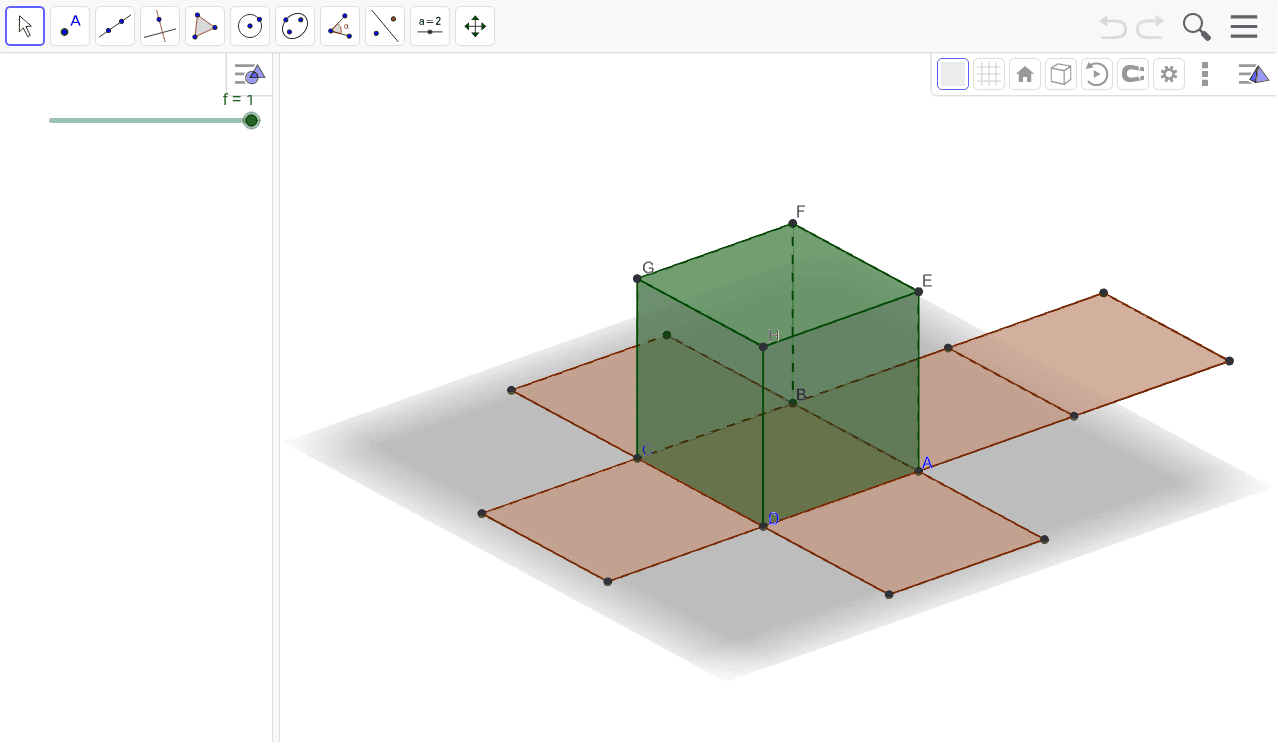Click vertex F on the green cube
The width and height of the screenshot is (1278, 744).
tap(793, 223)
